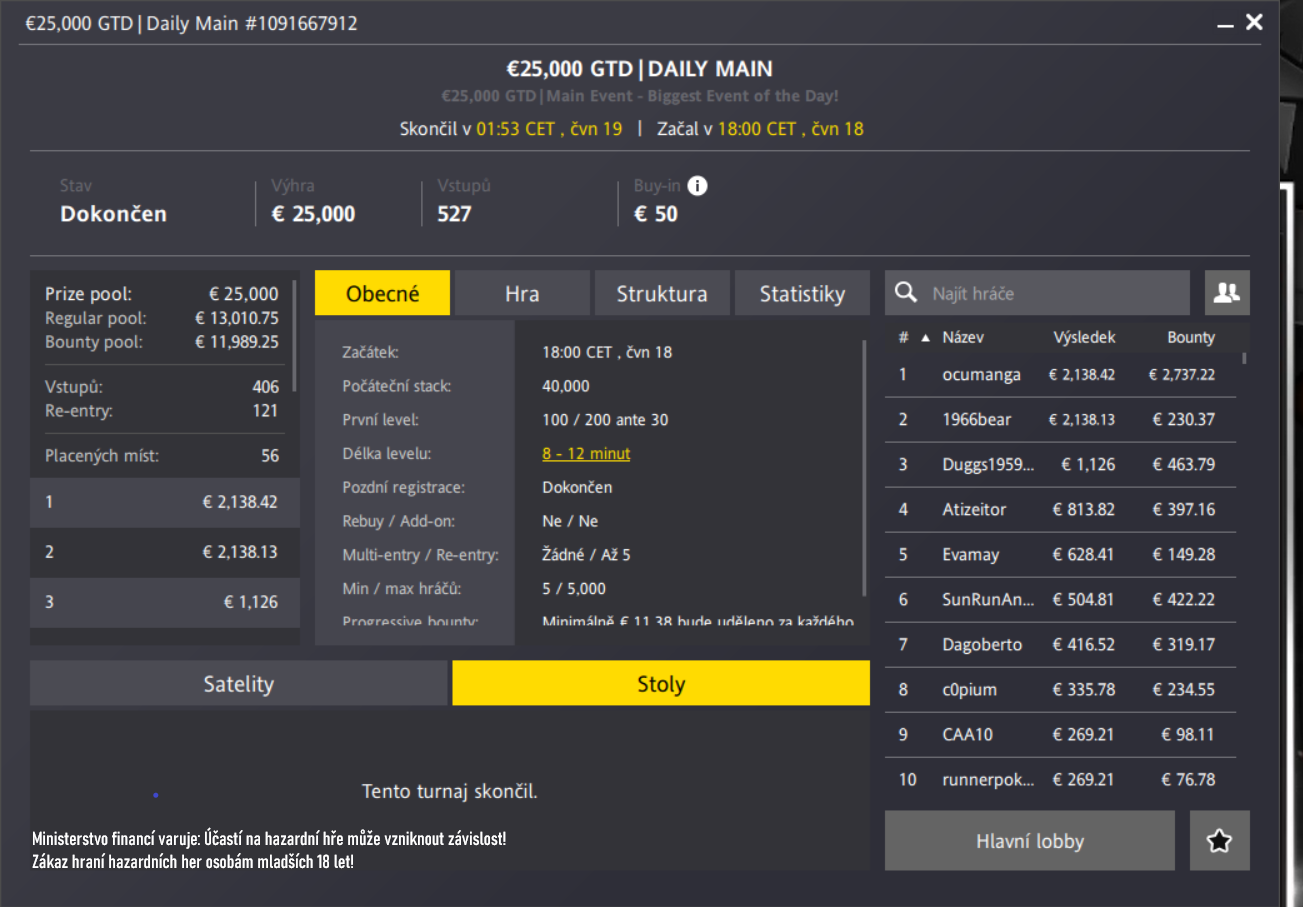The image size is (1303, 907).
Task: Switch to the Hra tab
Action: [522, 294]
